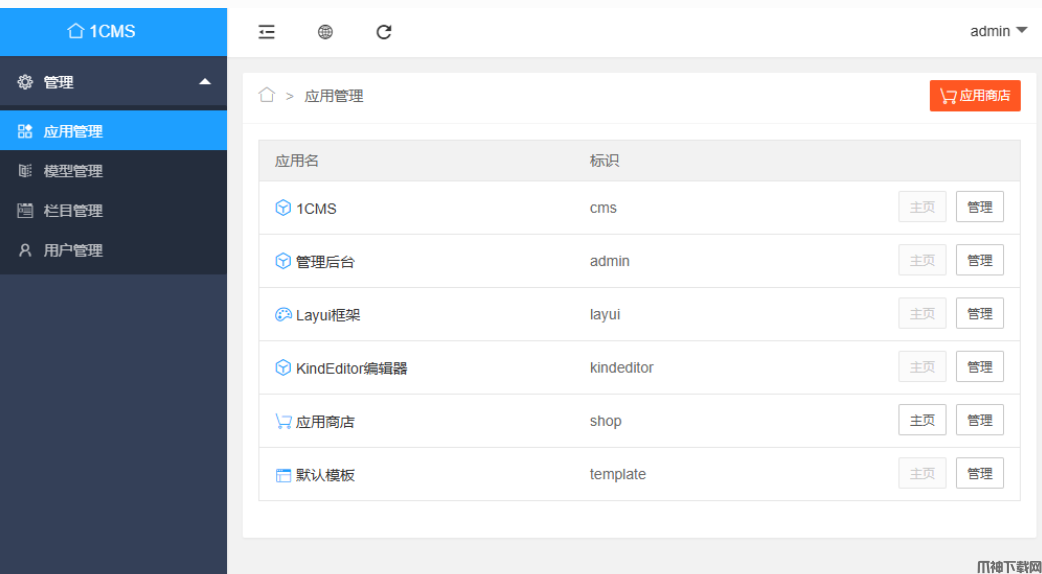
Task: Click the template icon beside 默认模板
Action: (283, 475)
